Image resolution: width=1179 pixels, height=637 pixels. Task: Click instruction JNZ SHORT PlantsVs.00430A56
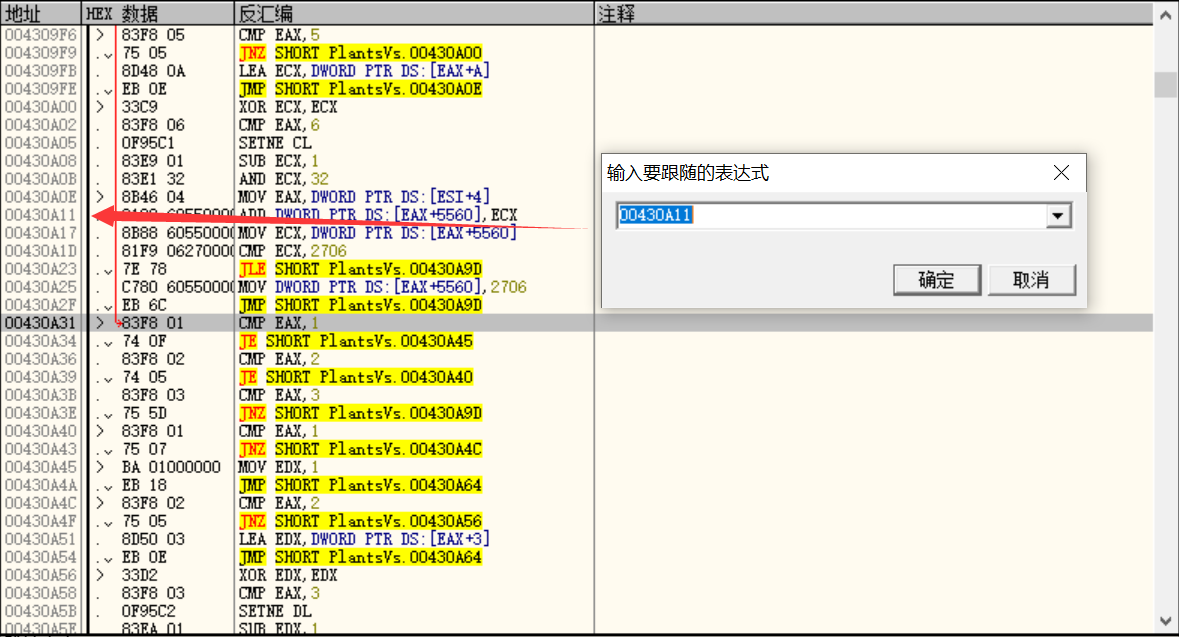click(x=360, y=522)
